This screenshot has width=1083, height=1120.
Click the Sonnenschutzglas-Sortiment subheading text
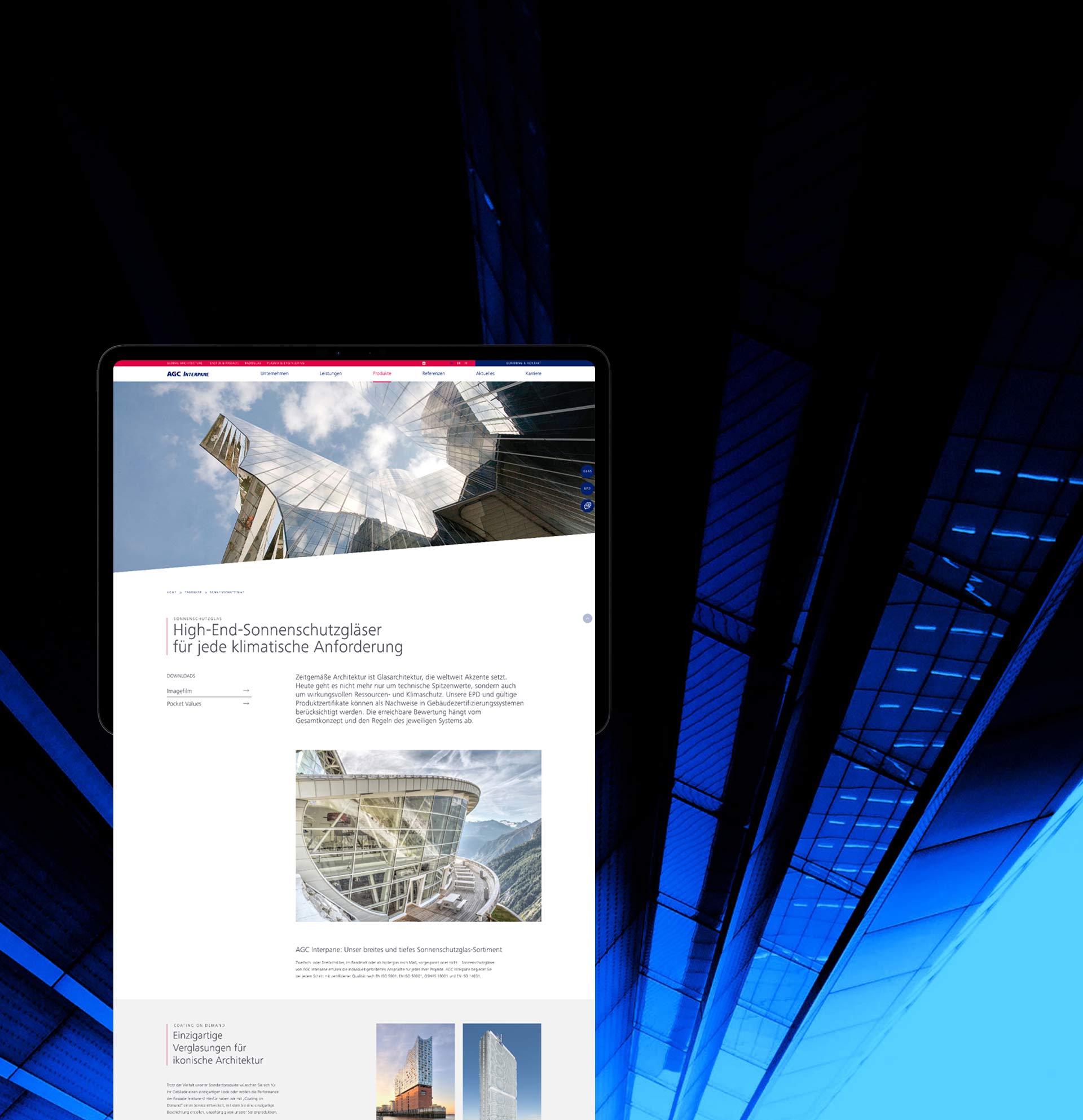click(398, 950)
